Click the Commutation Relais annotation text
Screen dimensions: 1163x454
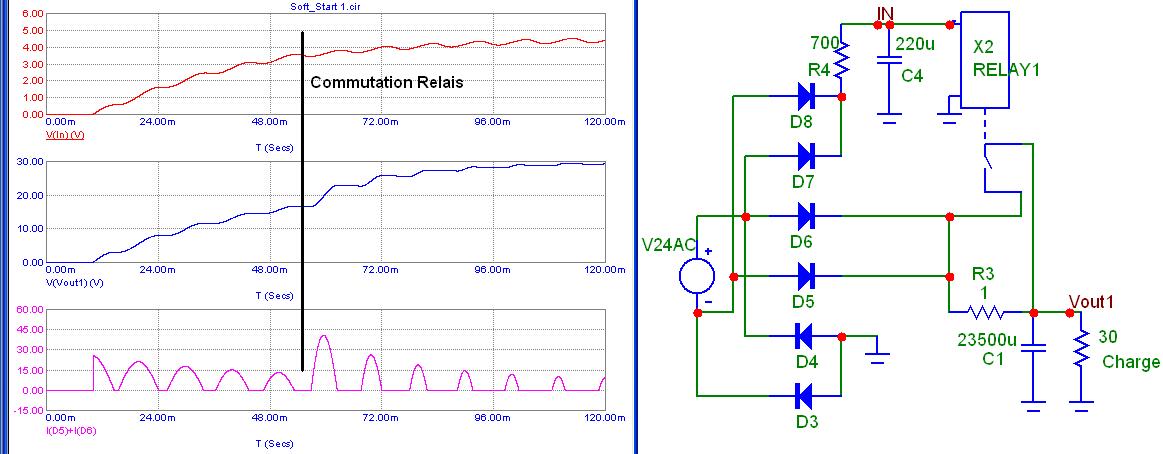[x=386, y=83]
